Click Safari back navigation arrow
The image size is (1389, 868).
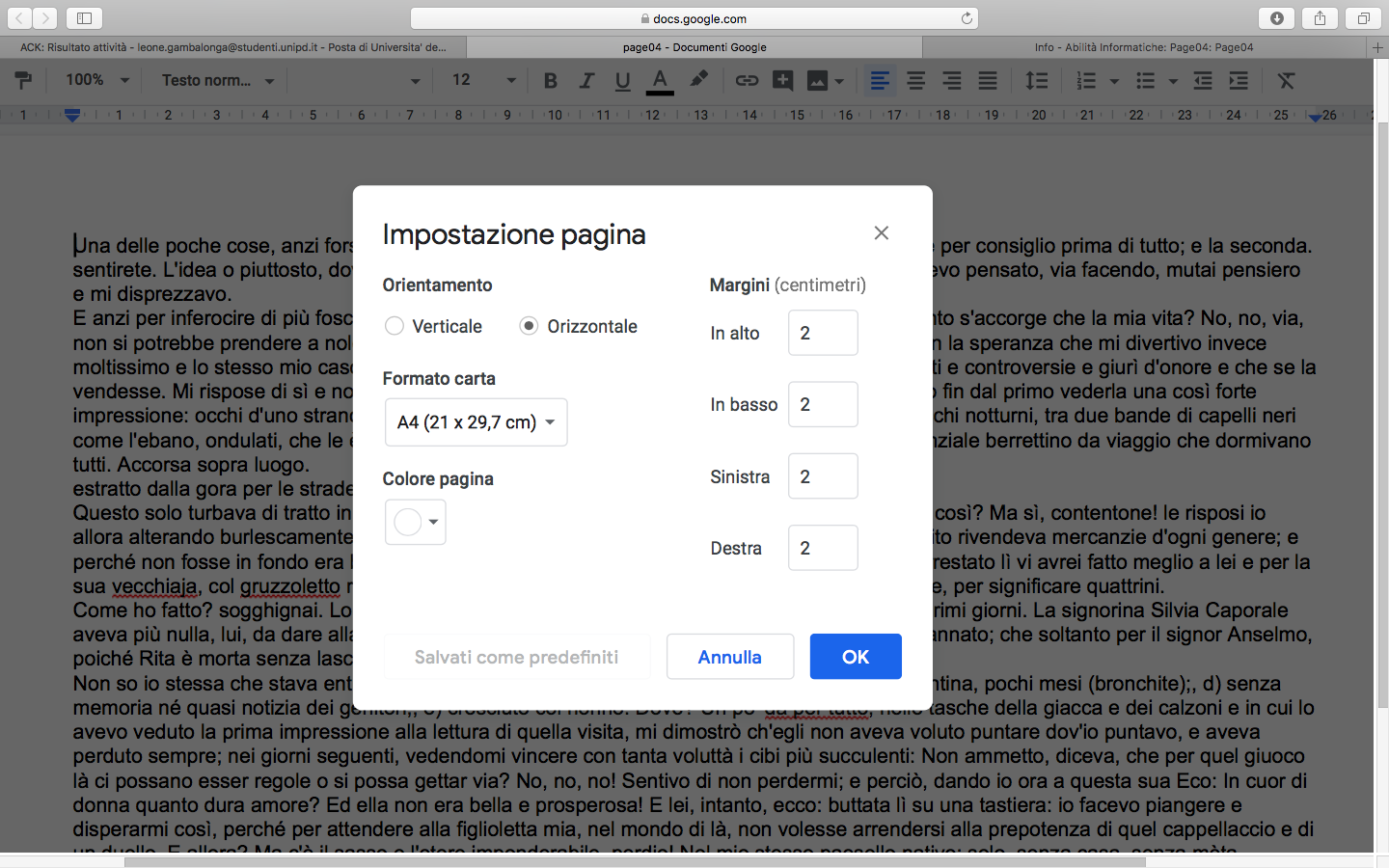point(19,18)
